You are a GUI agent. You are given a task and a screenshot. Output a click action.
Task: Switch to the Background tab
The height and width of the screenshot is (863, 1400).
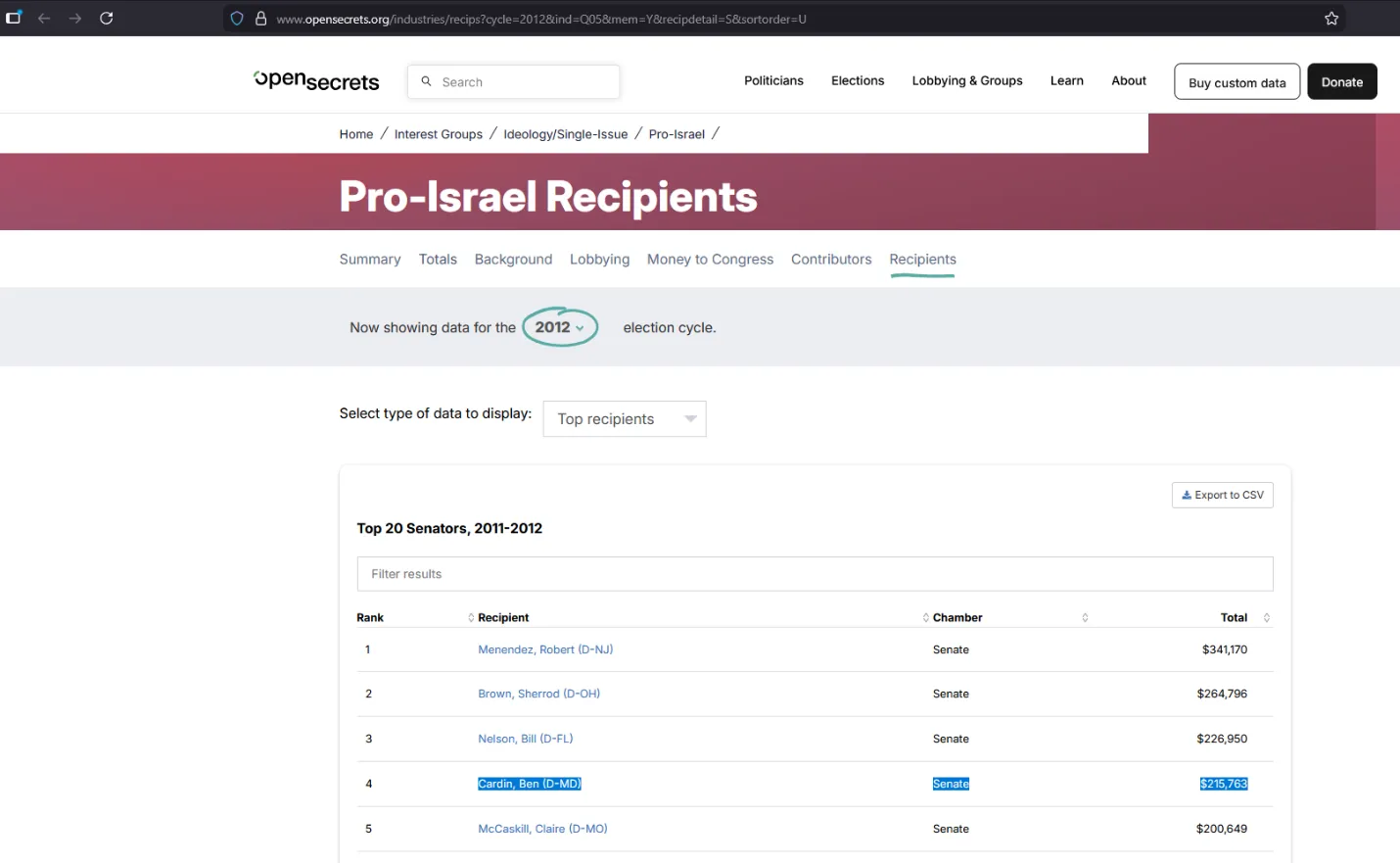coord(514,260)
